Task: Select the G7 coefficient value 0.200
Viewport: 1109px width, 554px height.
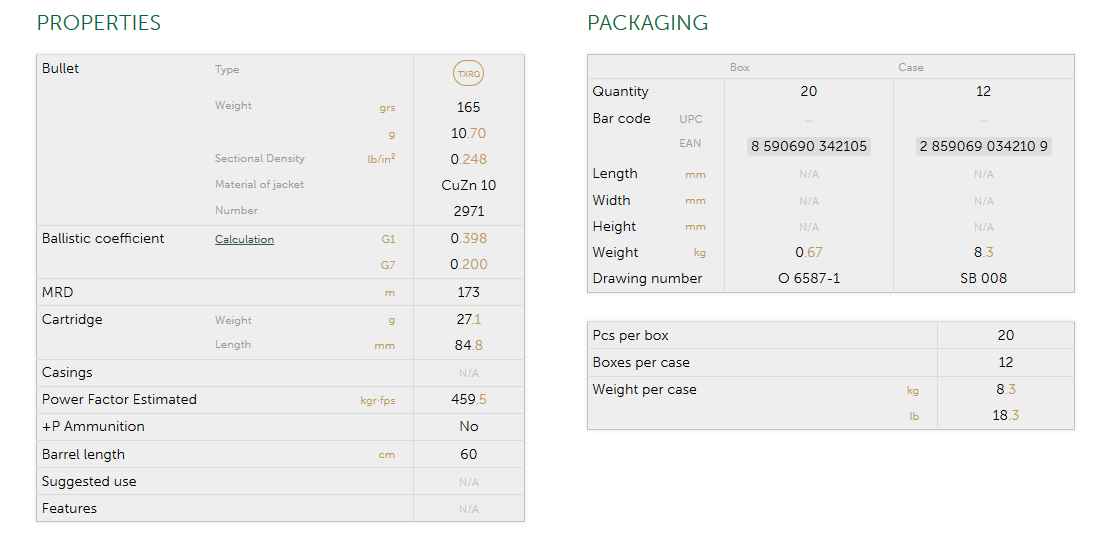Action: pyautogui.click(x=468, y=264)
